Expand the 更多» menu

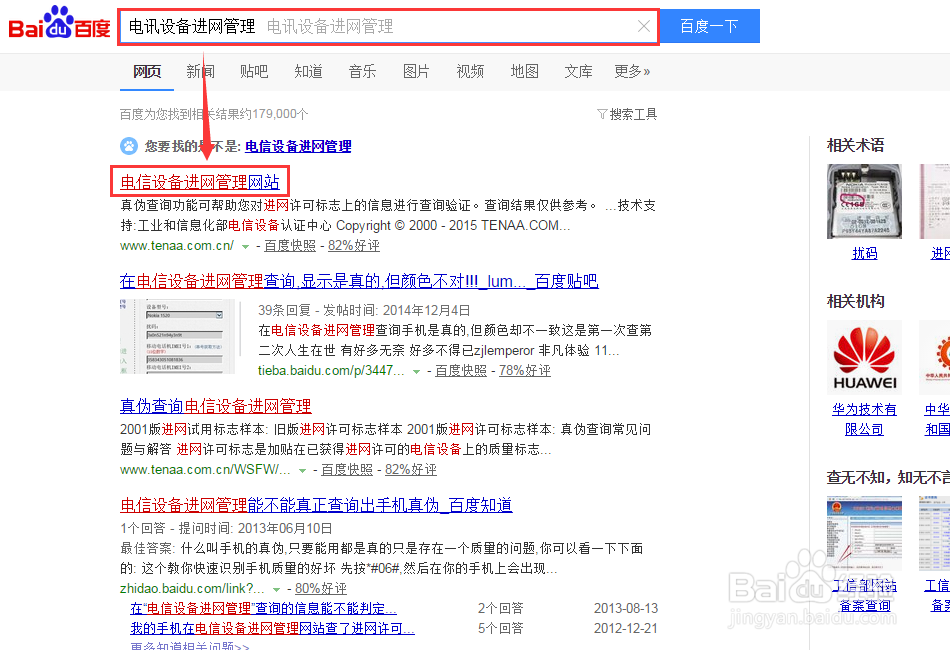coord(632,71)
